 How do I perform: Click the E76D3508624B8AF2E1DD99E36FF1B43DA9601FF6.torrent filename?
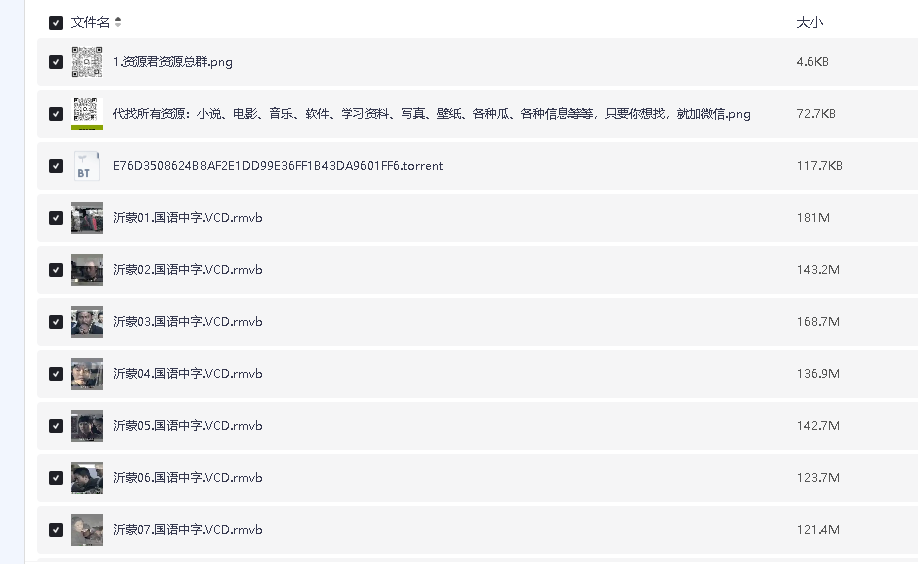point(277,166)
